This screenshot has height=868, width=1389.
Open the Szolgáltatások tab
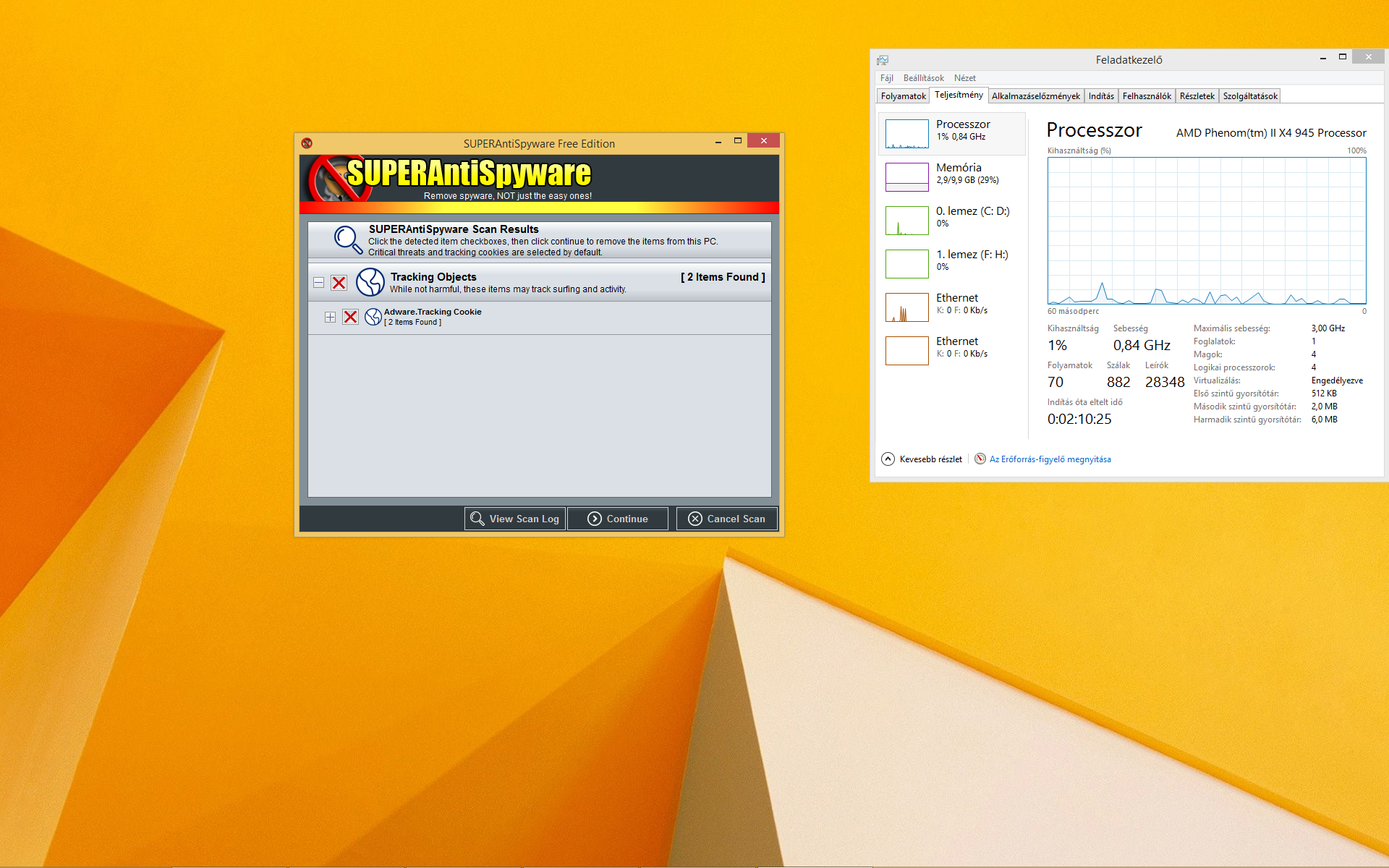(1249, 96)
